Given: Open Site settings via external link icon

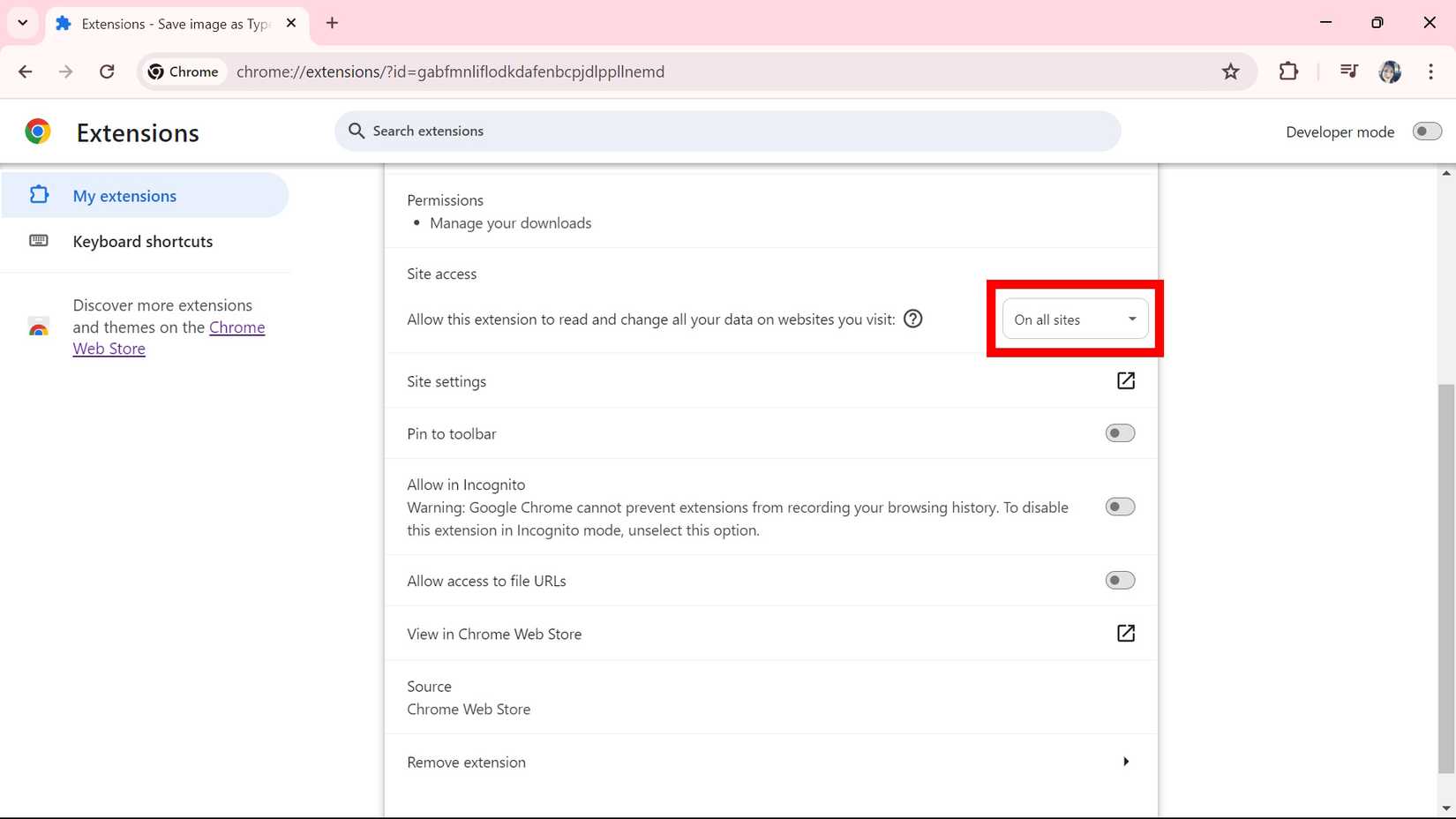Looking at the screenshot, I should [x=1126, y=380].
